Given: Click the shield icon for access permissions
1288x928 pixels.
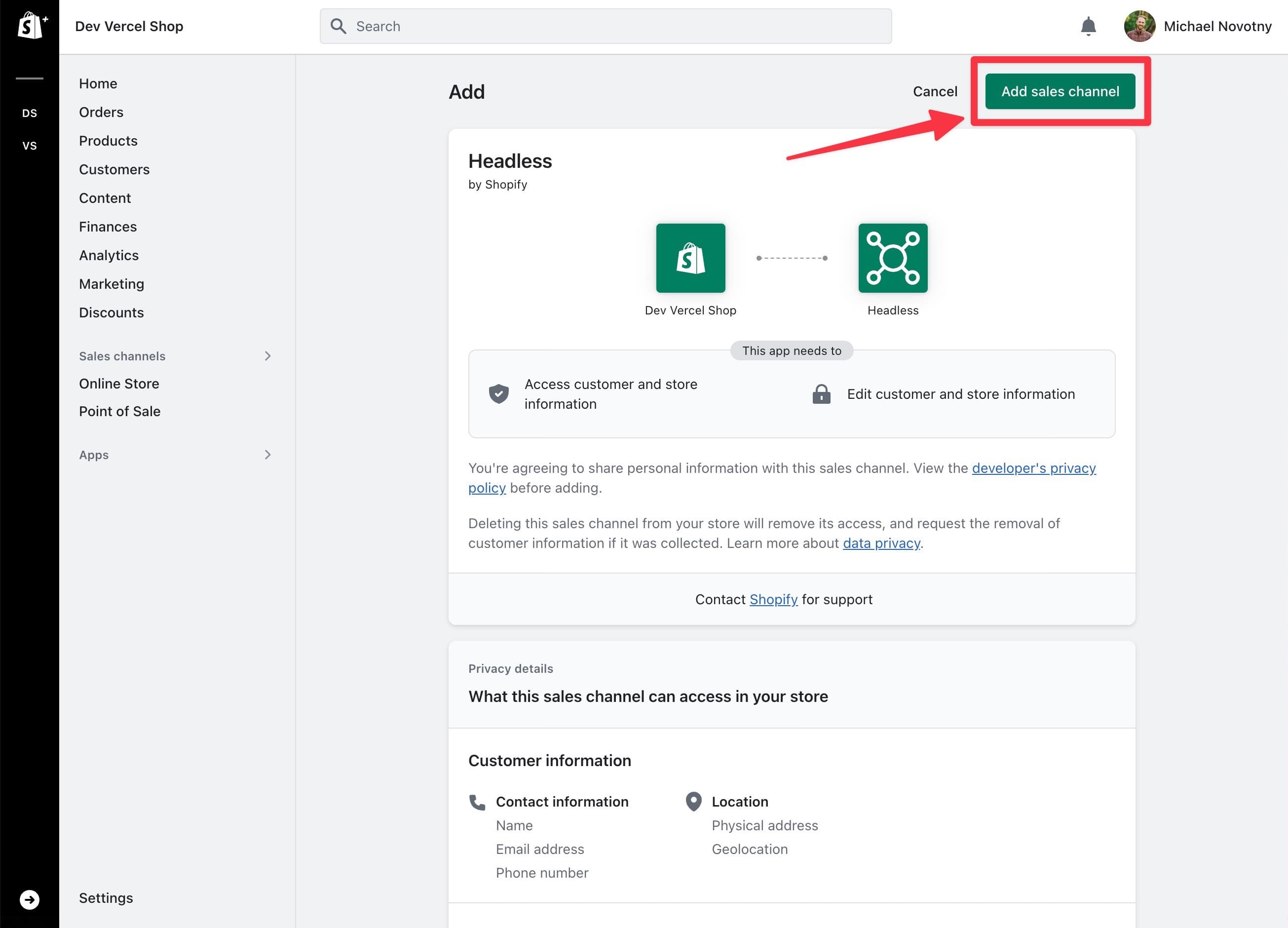Looking at the screenshot, I should click(x=498, y=393).
